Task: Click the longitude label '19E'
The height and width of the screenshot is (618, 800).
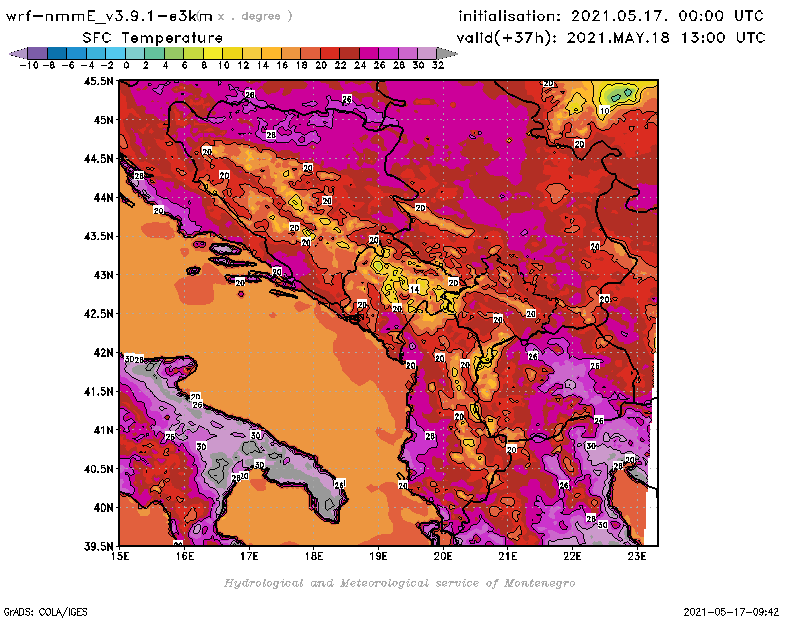Action: (378, 556)
